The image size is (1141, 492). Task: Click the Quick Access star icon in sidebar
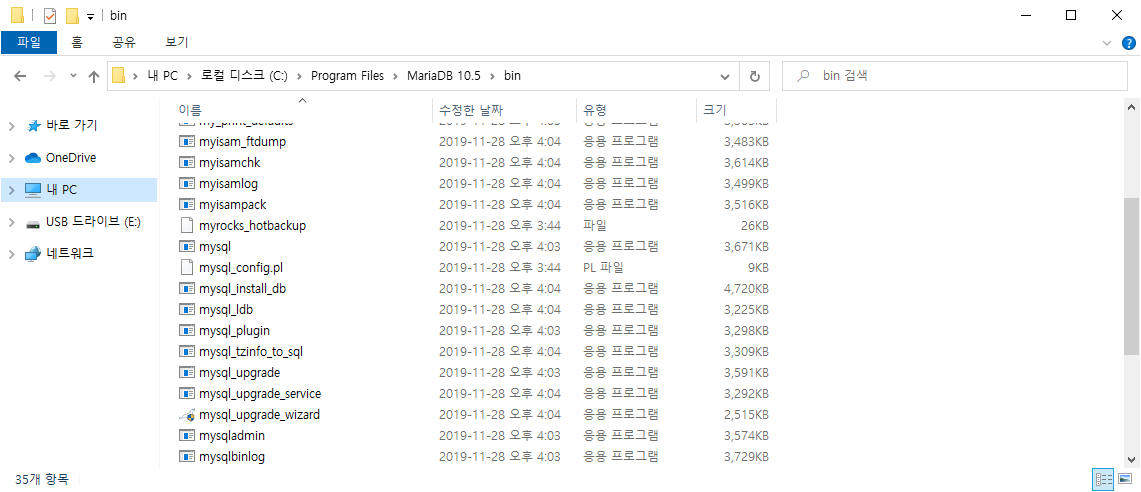coord(33,126)
